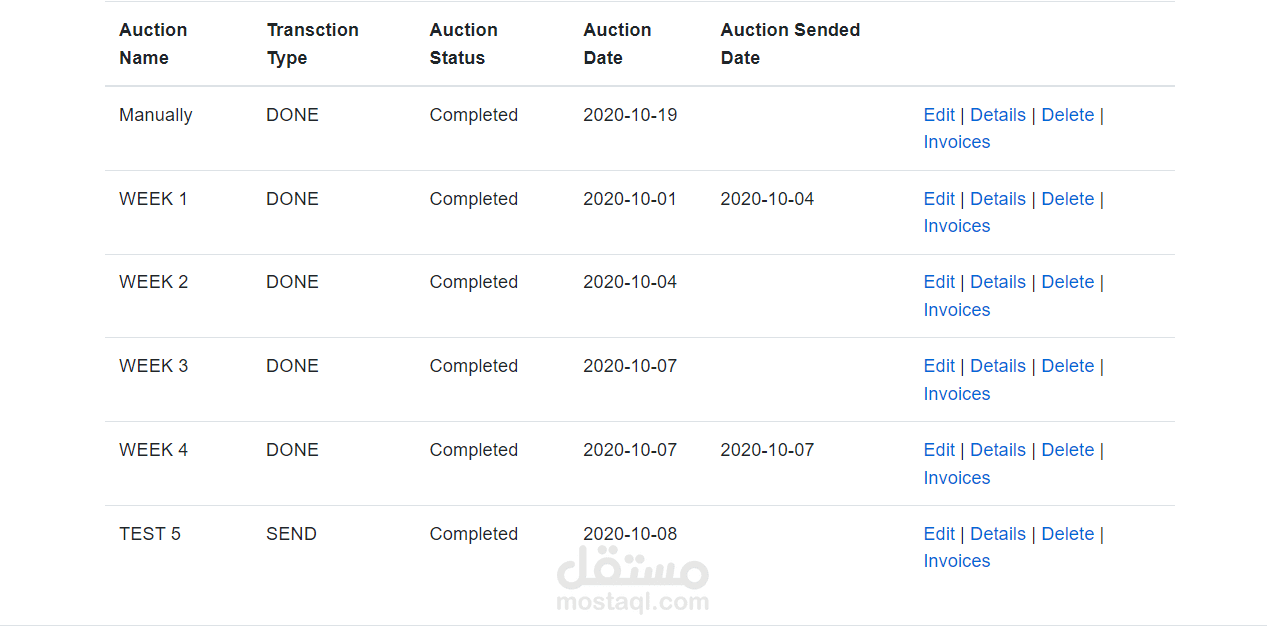View Details of WEEK 1 auction
Image resolution: width=1267 pixels, height=628 pixels.
tap(997, 199)
